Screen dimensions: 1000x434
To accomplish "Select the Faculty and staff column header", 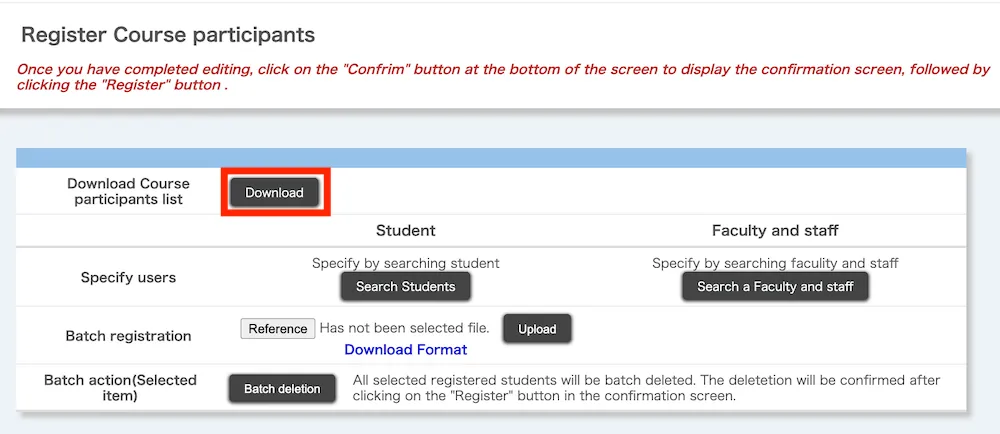I will [x=775, y=231].
